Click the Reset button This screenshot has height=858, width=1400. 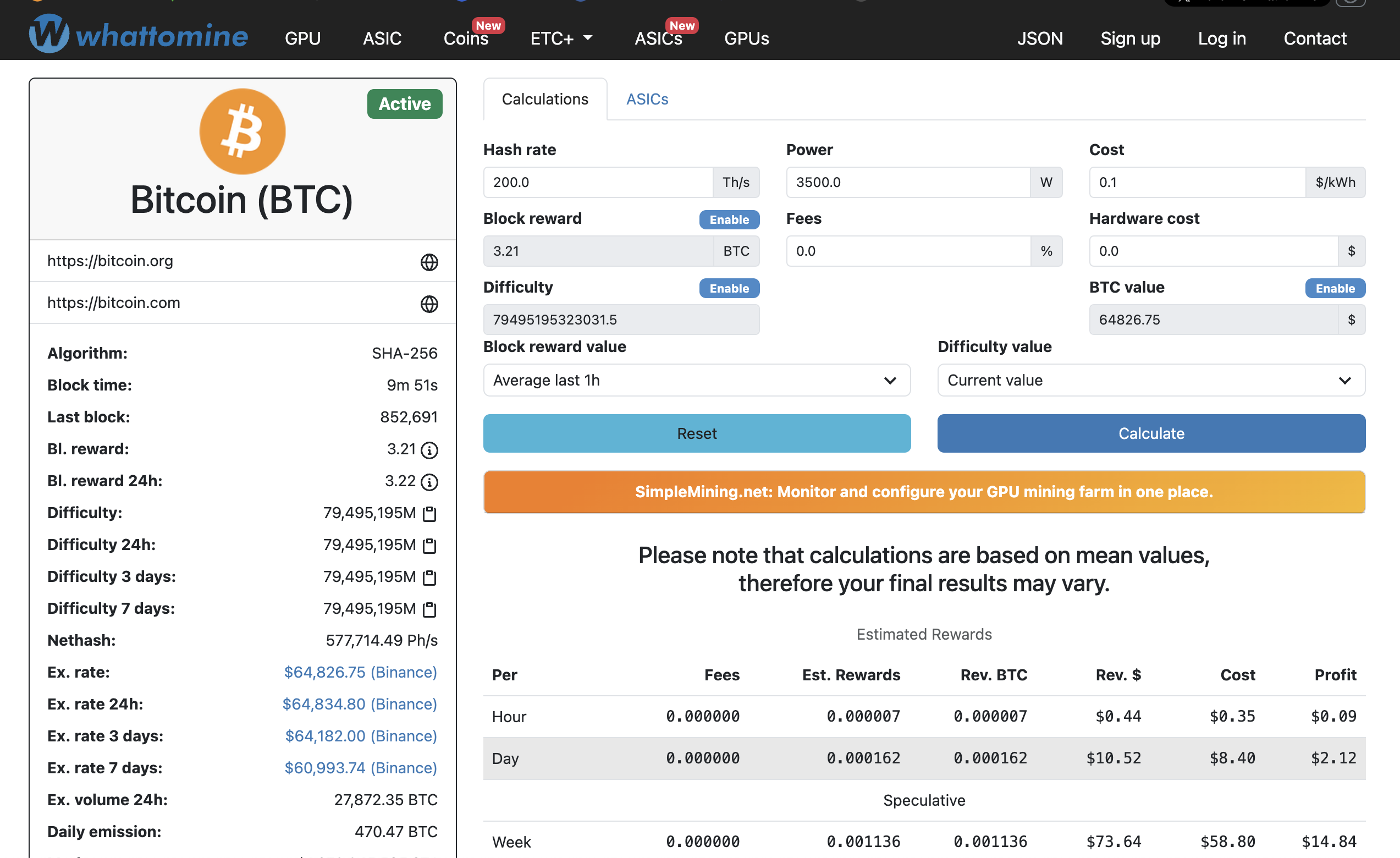[697, 433]
